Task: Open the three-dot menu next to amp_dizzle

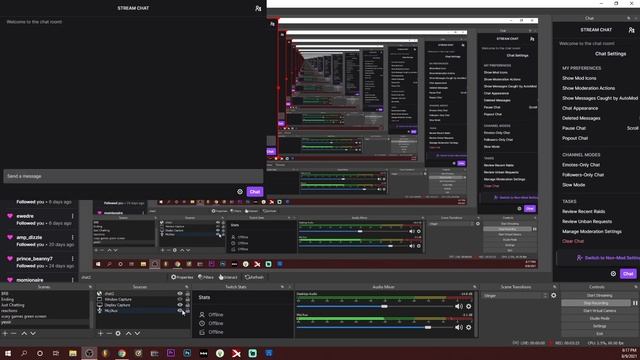Action: pos(73,237)
